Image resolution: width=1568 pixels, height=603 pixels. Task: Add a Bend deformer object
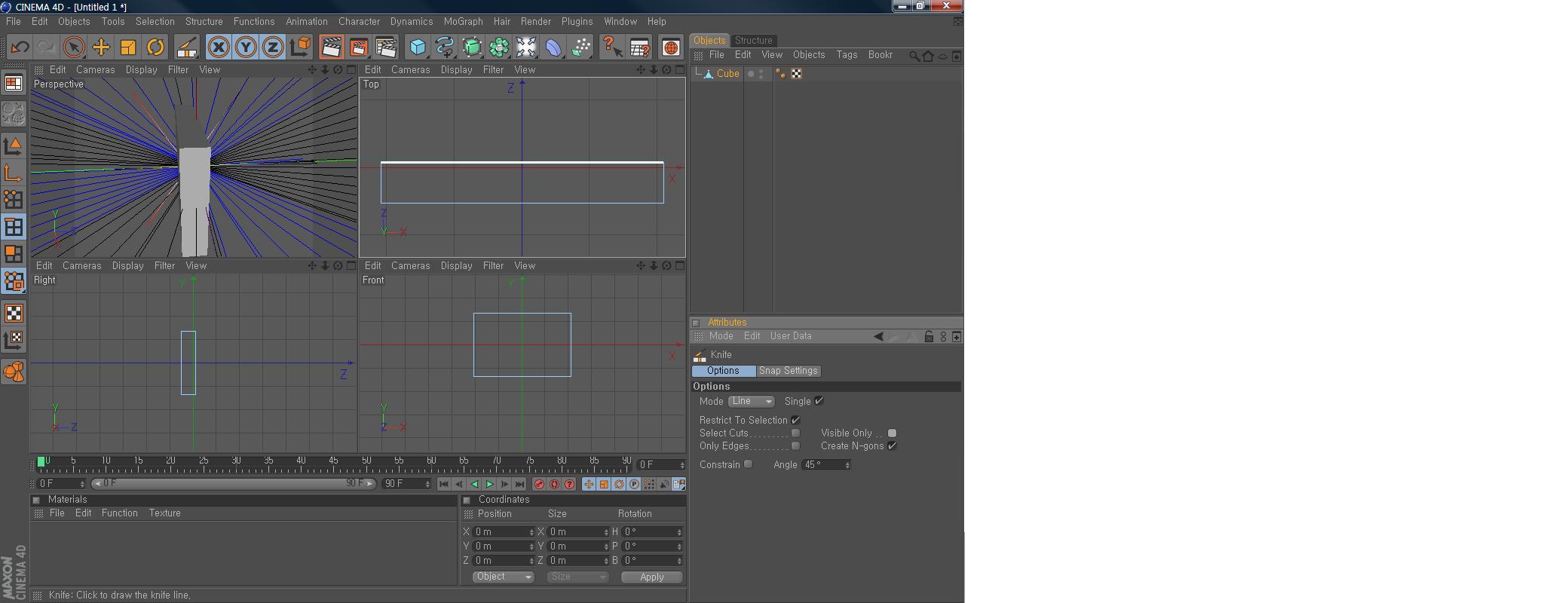pos(553,47)
